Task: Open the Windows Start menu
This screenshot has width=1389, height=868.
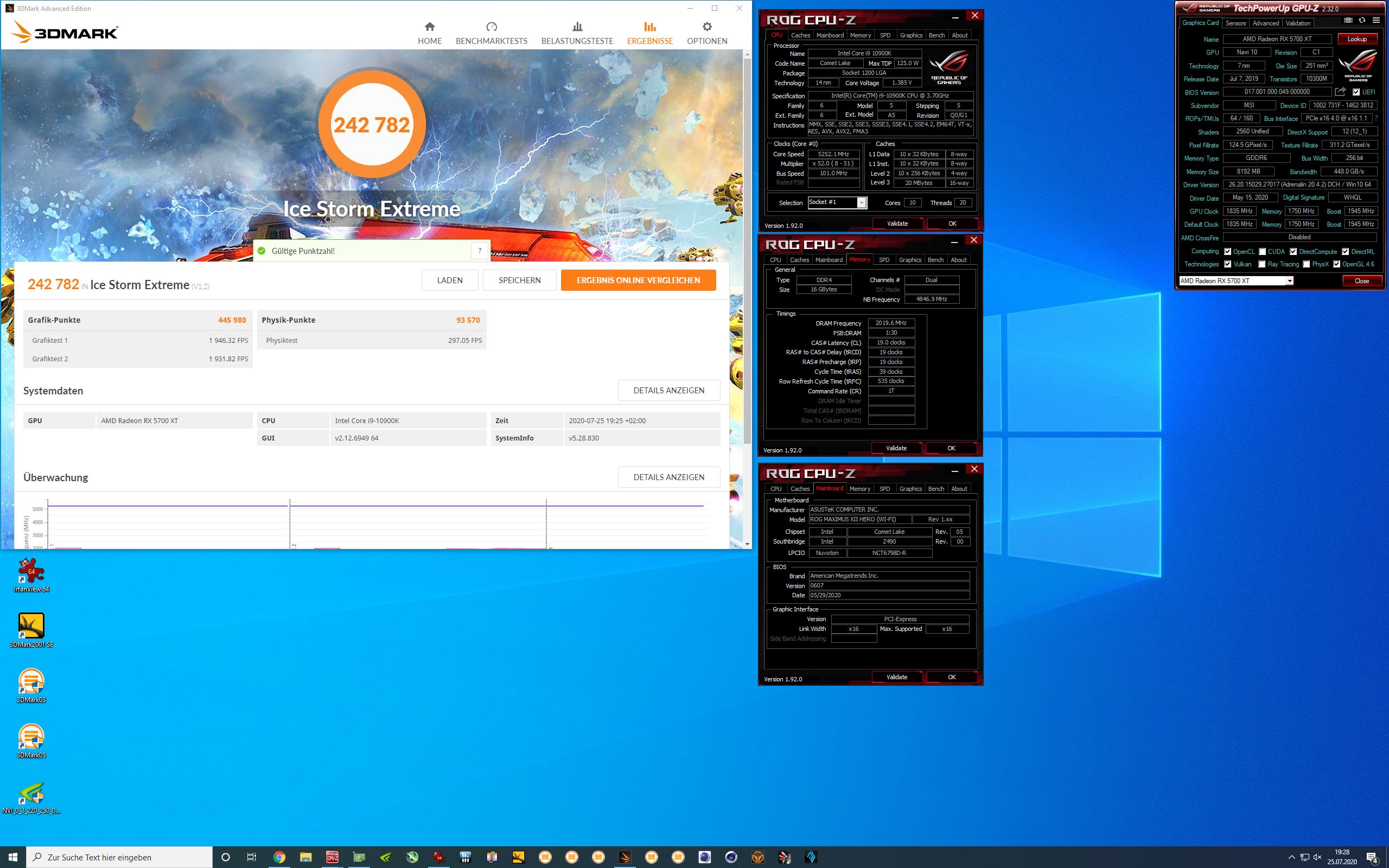Action: (12, 857)
